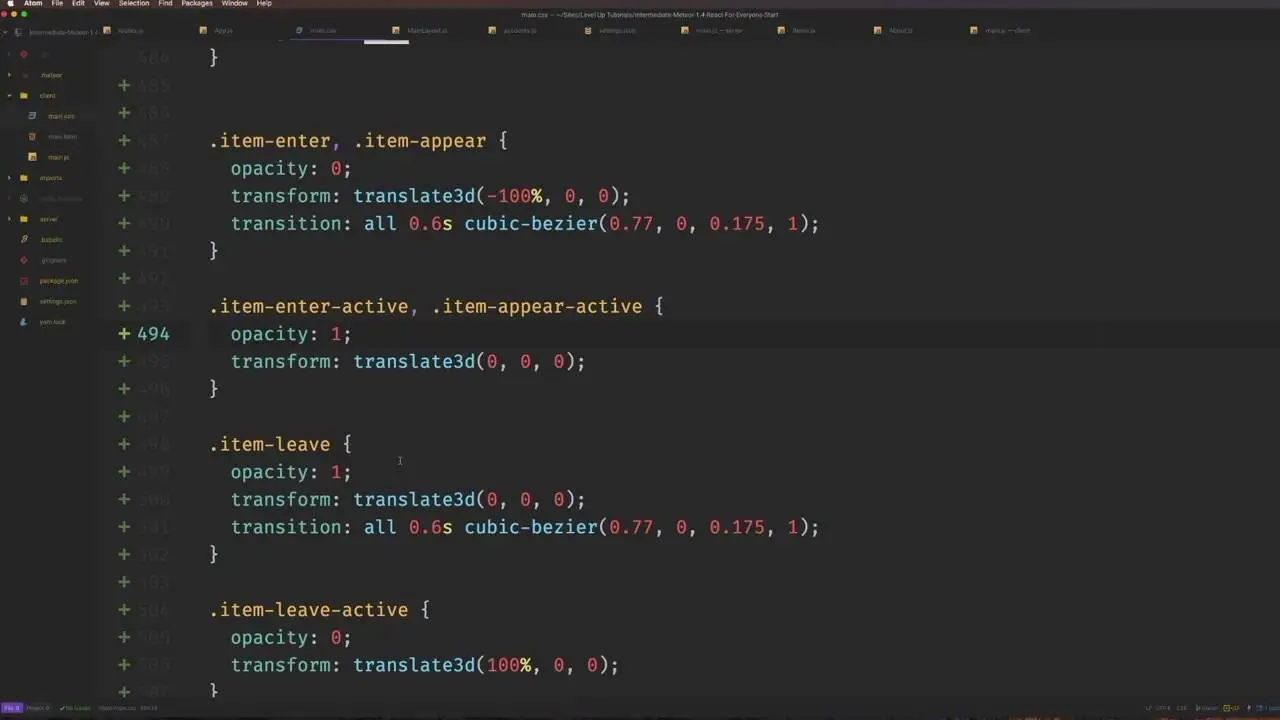Click the Fix it button in the status bar
1280x720 pixels.
click(12, 708)
